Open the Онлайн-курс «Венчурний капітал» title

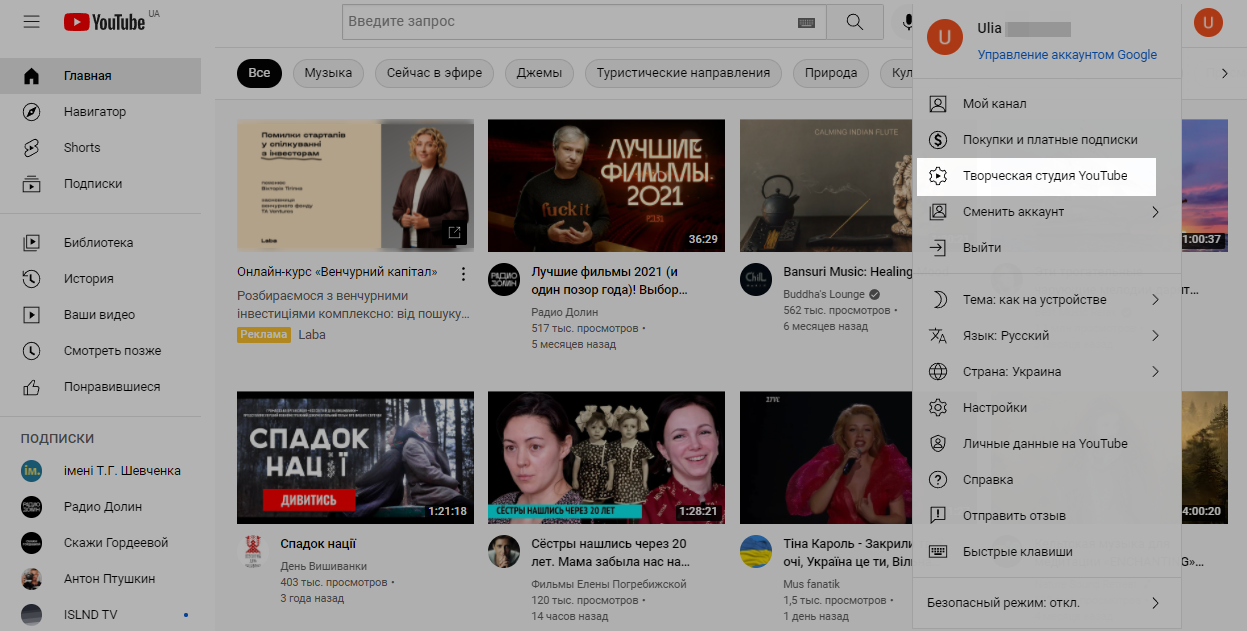338,272
